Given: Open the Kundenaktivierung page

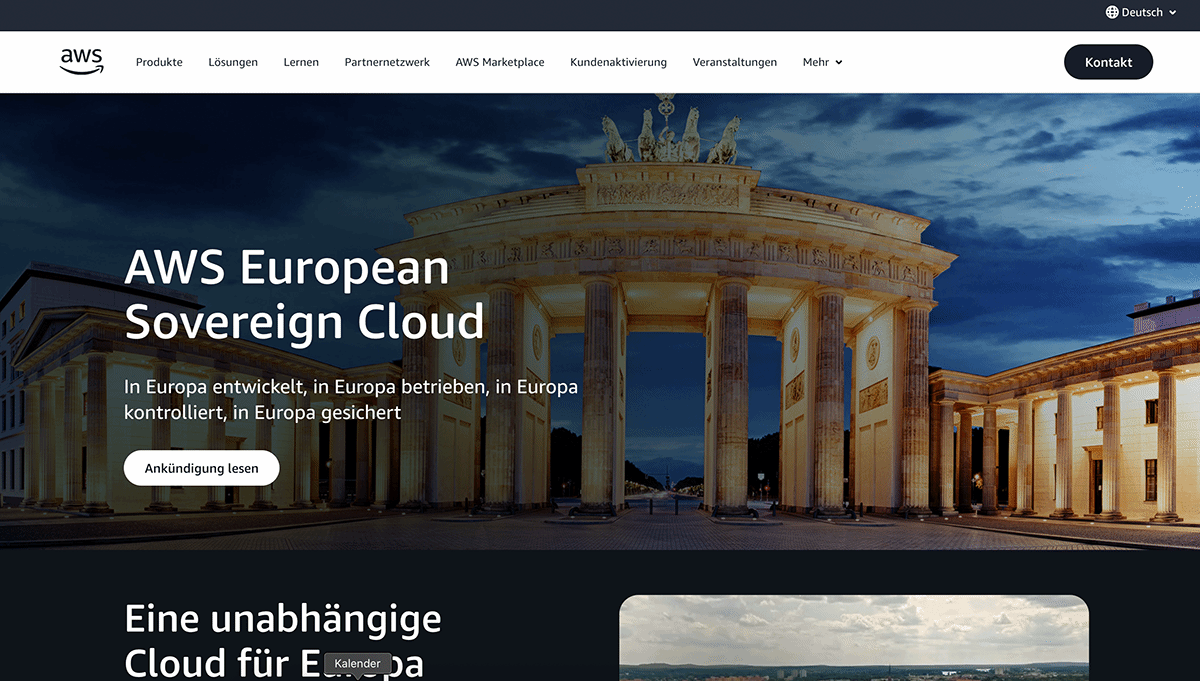Looking at the screenshot, I should (618, 62).
